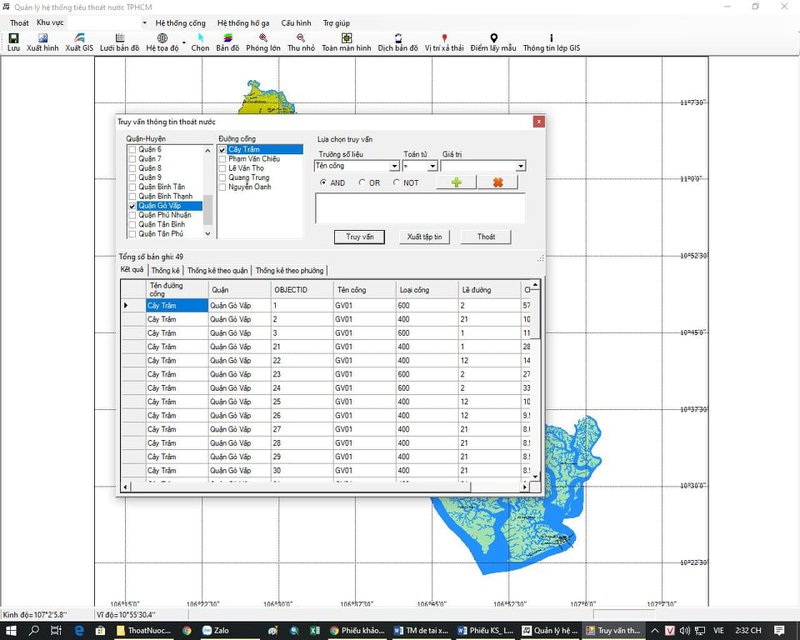Viewport: 800px width, 640px height.
Task: Click the Quận-Huyện list scroll down arrow
Action: click(208, 234)
